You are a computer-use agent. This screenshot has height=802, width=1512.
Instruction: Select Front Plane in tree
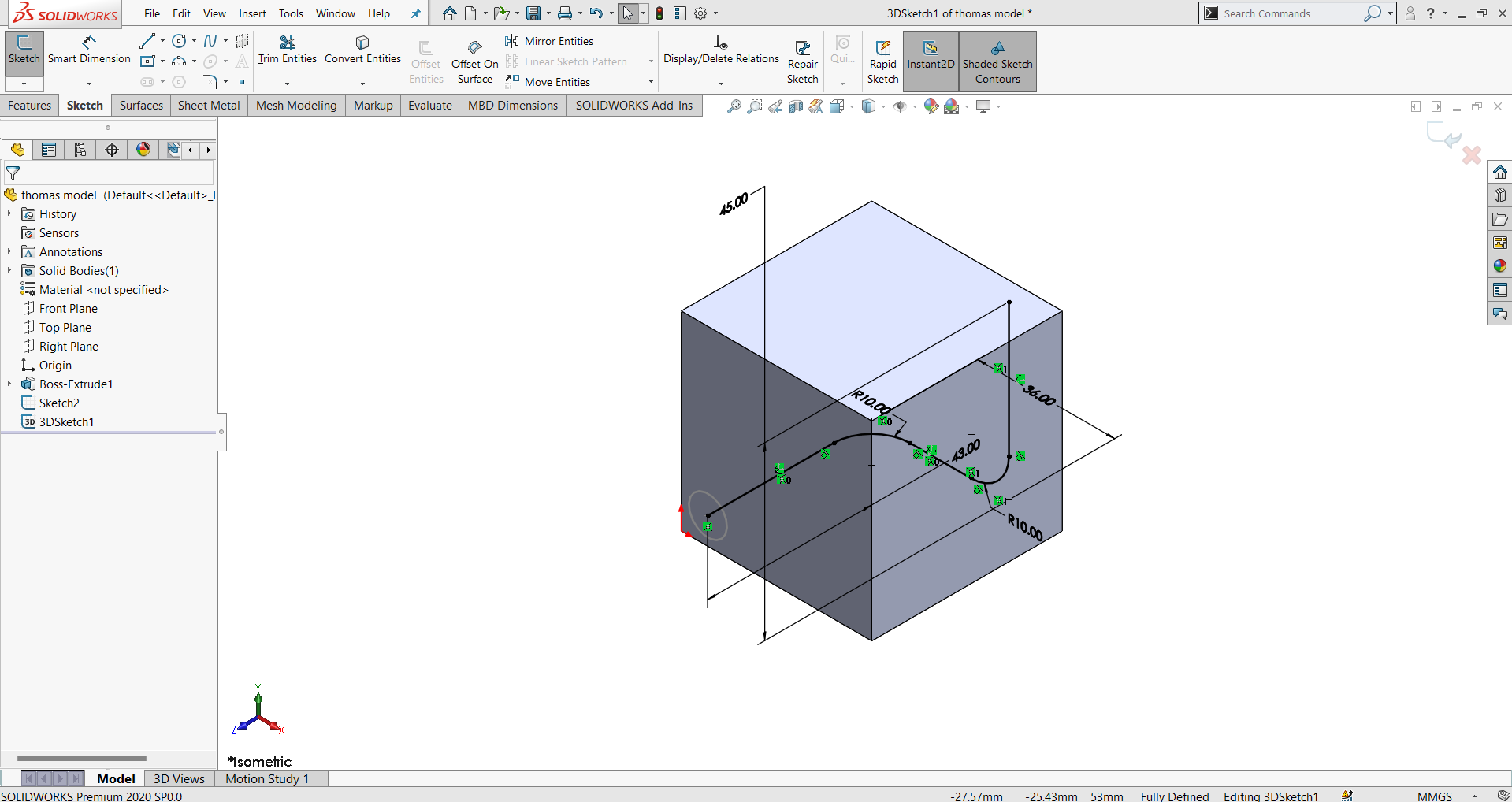pos(60,309)
